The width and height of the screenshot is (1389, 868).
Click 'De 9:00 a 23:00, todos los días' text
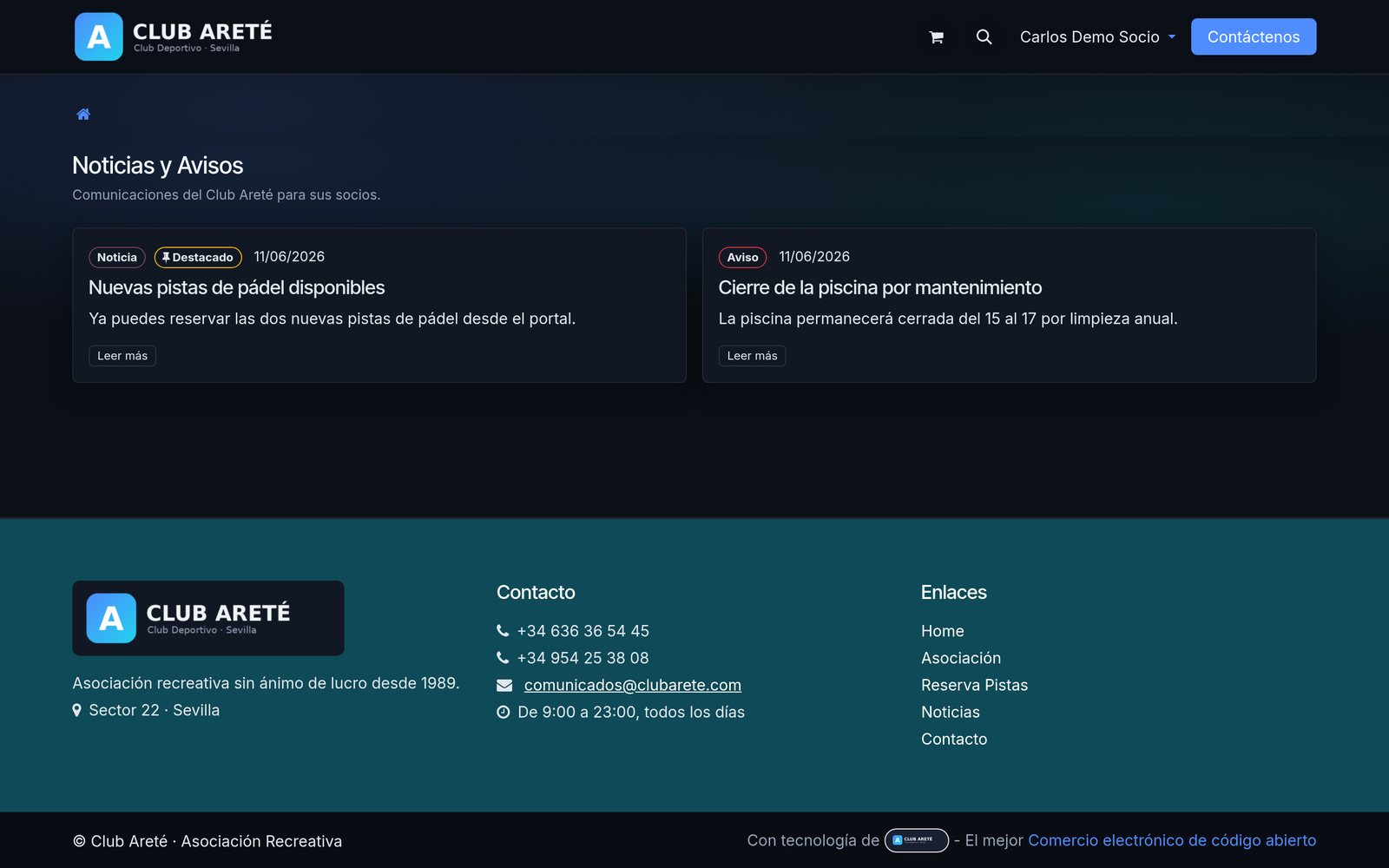point(631,712)
